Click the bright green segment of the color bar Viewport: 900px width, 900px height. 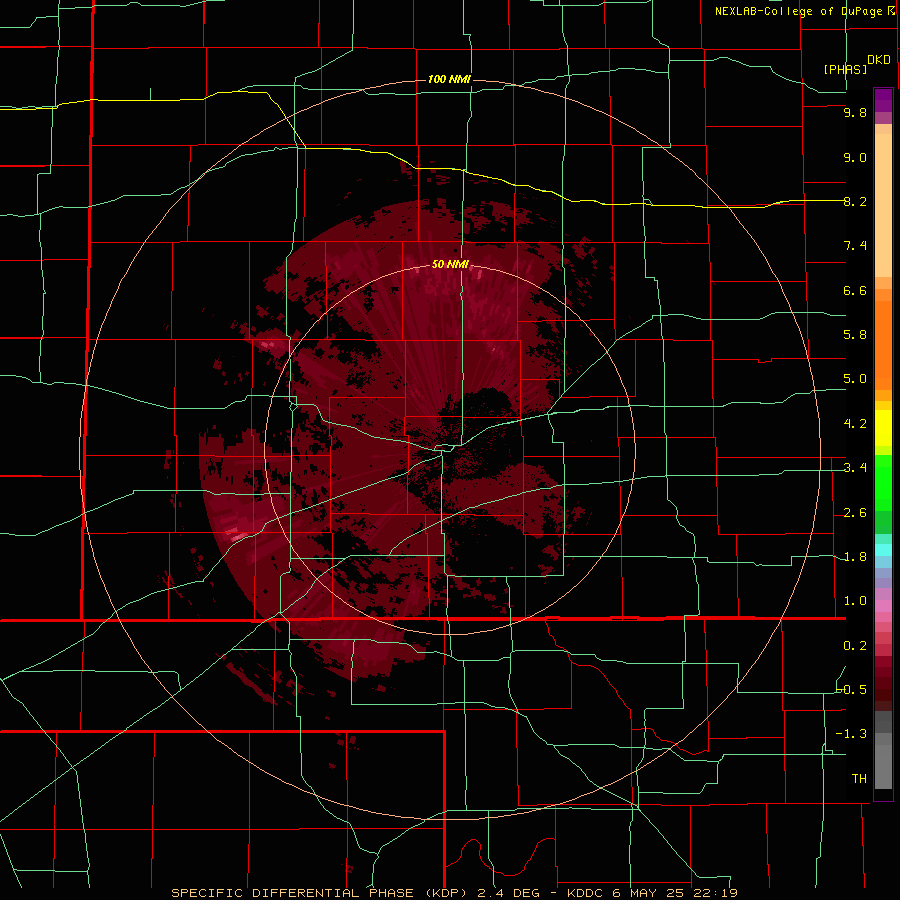click(883, 482)
